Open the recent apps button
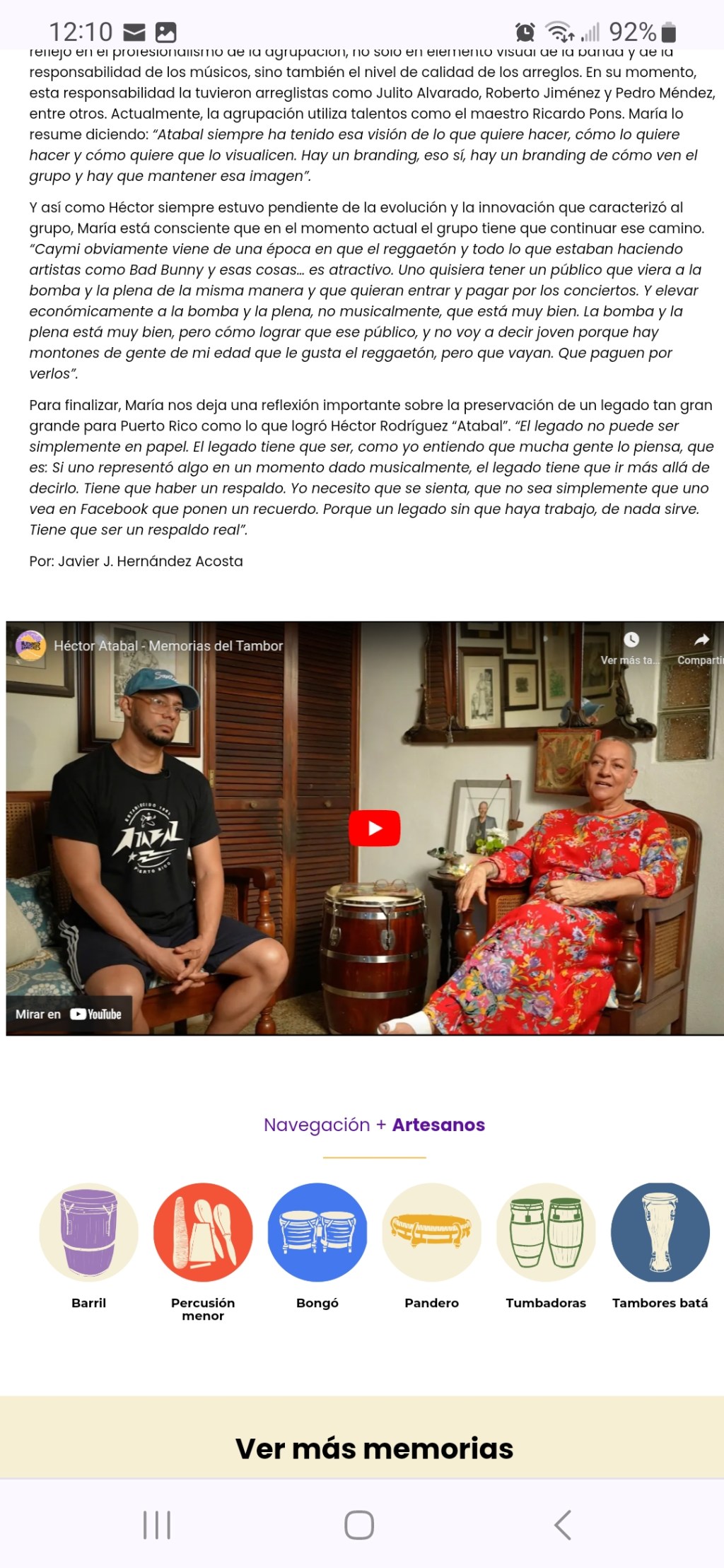Screen dimensions: 724x1568 point(157,1525)
